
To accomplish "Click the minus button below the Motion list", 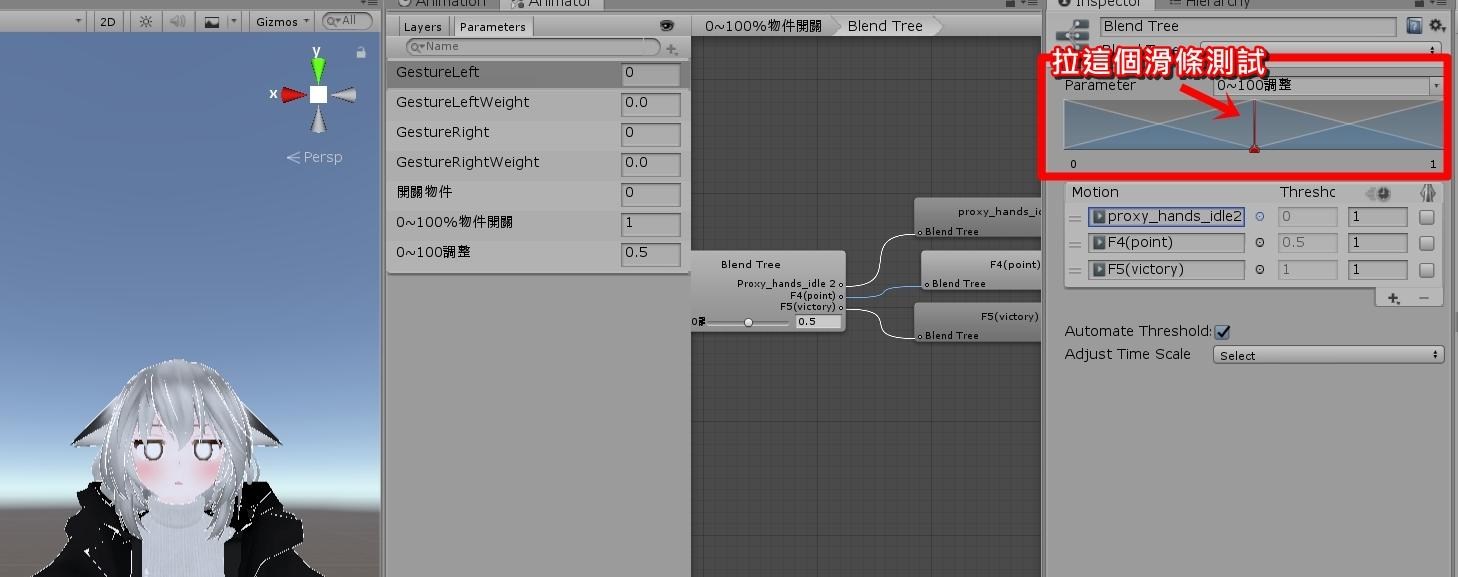I will click(x=1424, y=297).
